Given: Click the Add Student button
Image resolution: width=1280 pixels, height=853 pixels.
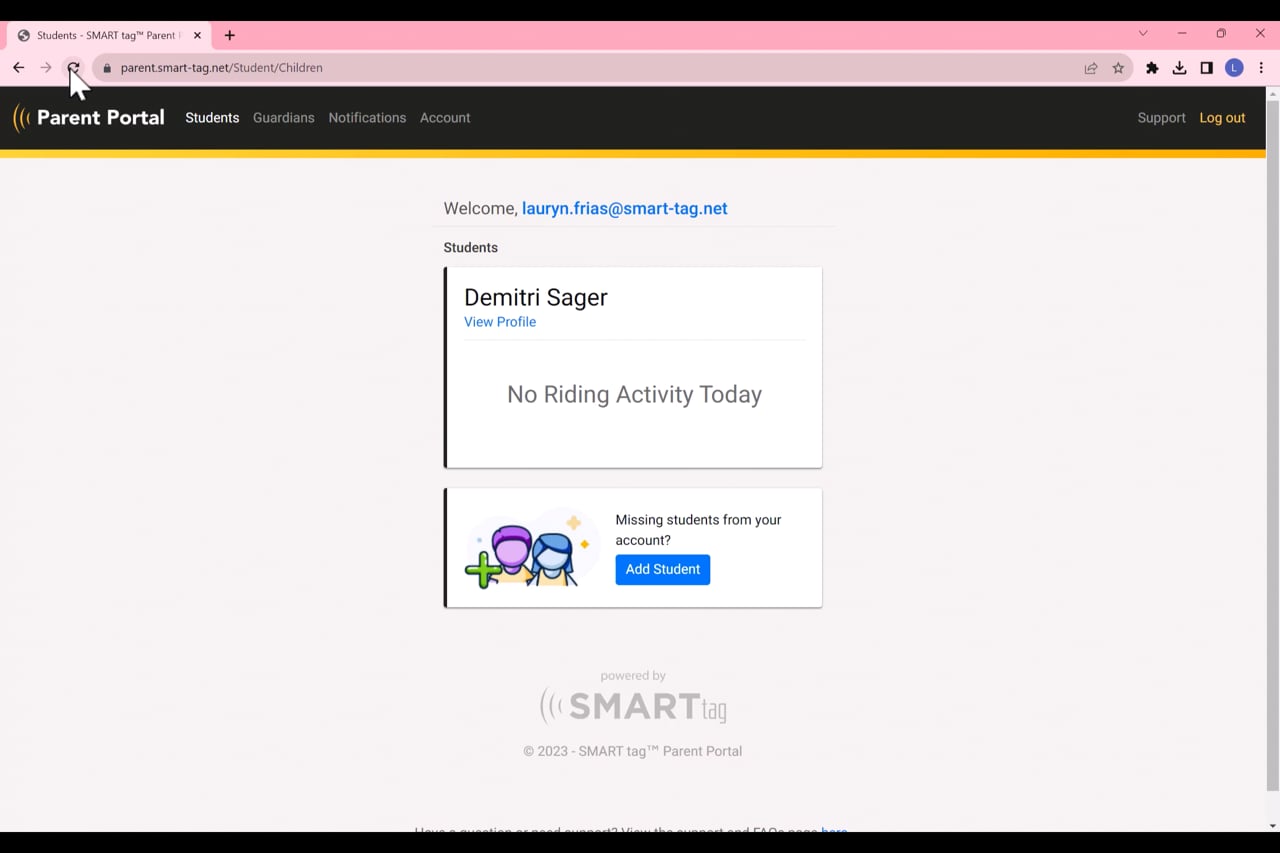Looking at the screenshot, I should (x=663, y=570).
